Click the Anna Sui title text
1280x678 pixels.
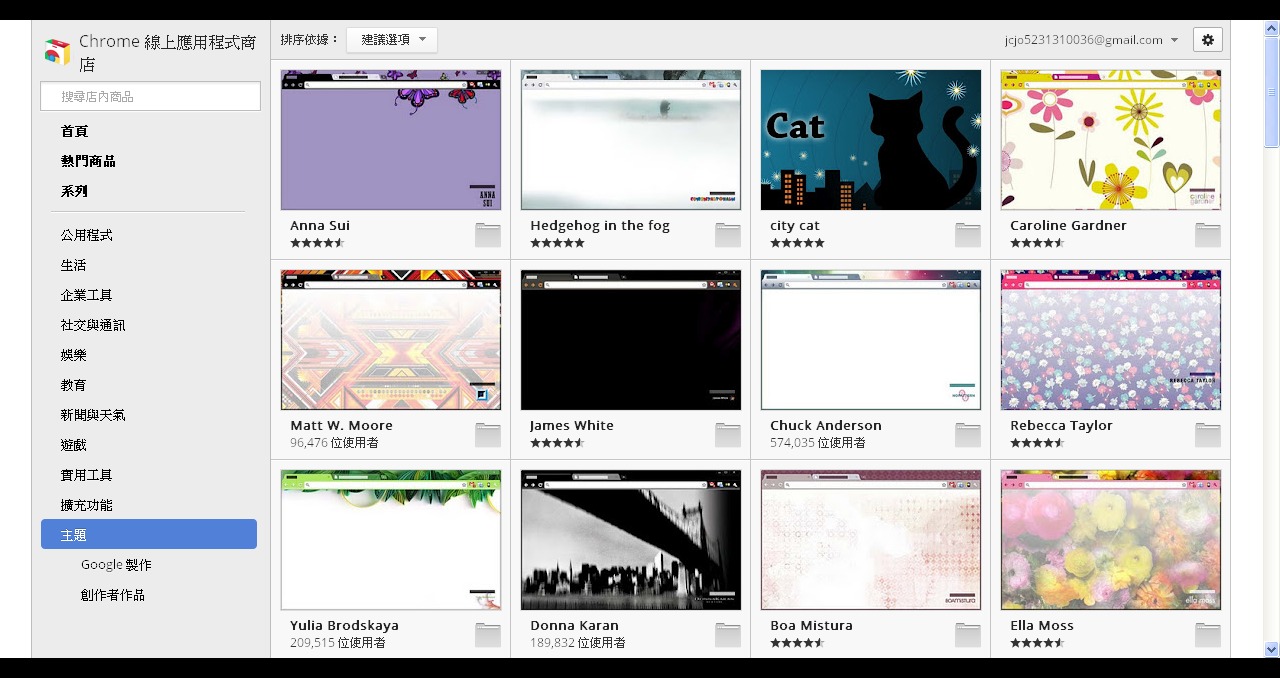pos(320,226)
